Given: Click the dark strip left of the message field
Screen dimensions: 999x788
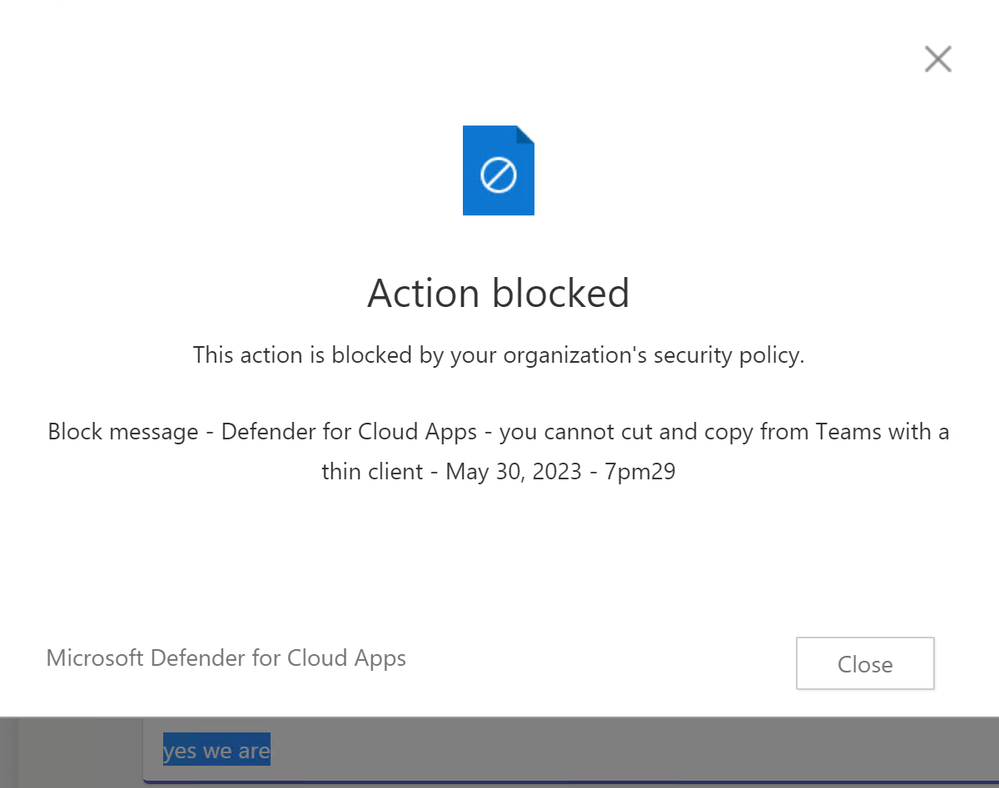Looking at the screenshot, I should coord(70,750).
